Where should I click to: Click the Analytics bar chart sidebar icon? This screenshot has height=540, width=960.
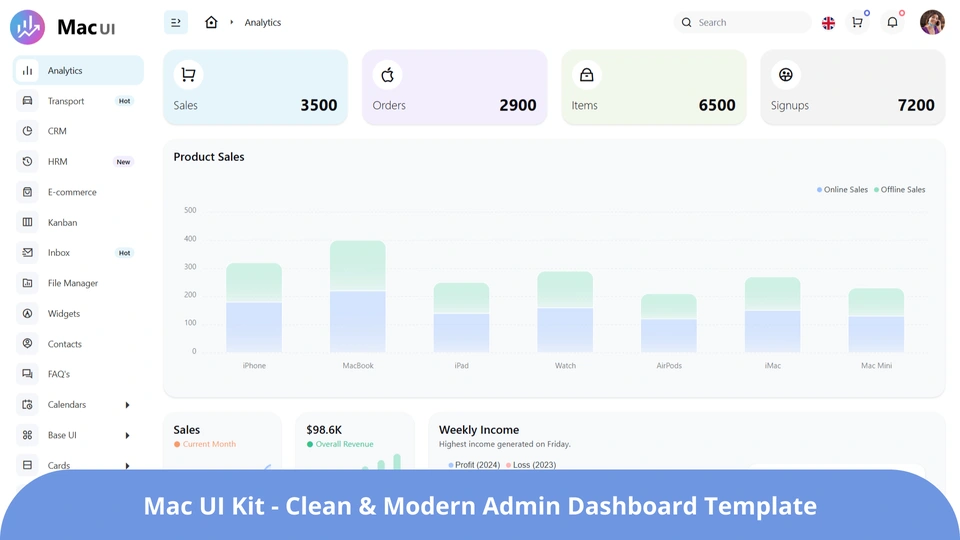coord(28,70)
